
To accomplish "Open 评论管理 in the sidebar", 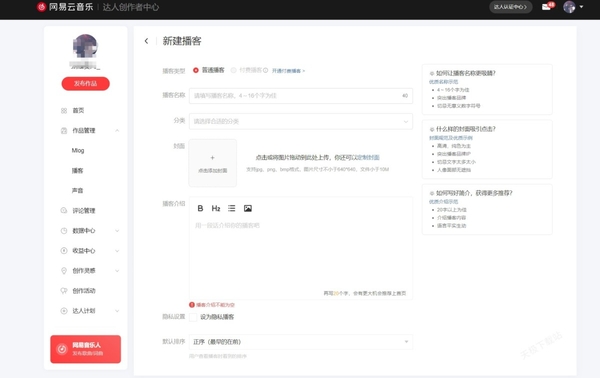I will [x=84, y=210].
